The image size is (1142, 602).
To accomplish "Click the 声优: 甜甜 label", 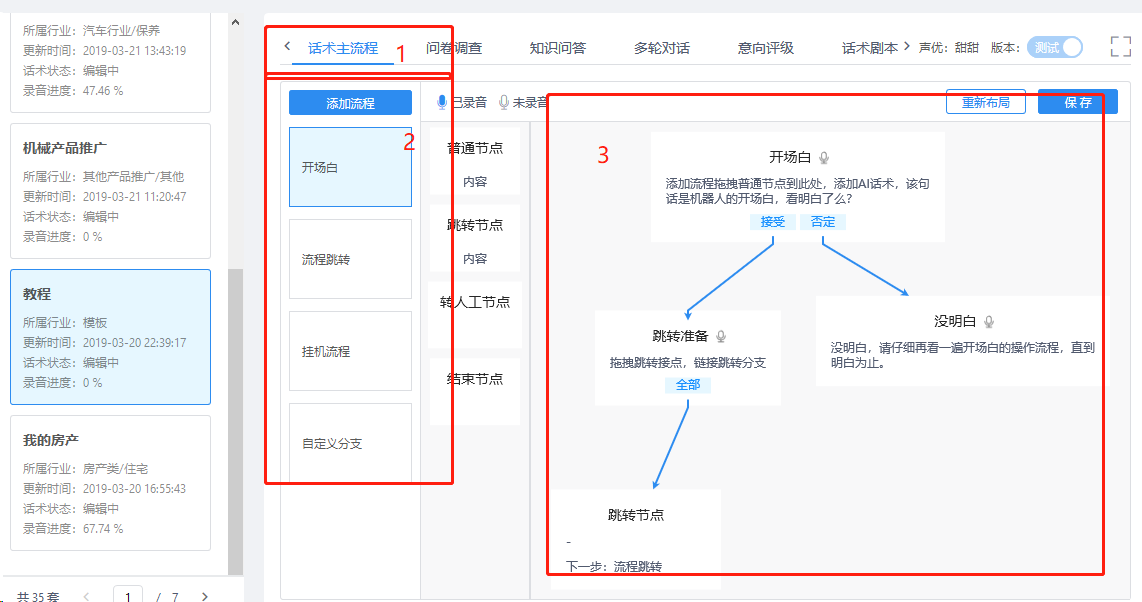I will click(x=948, y=48).
